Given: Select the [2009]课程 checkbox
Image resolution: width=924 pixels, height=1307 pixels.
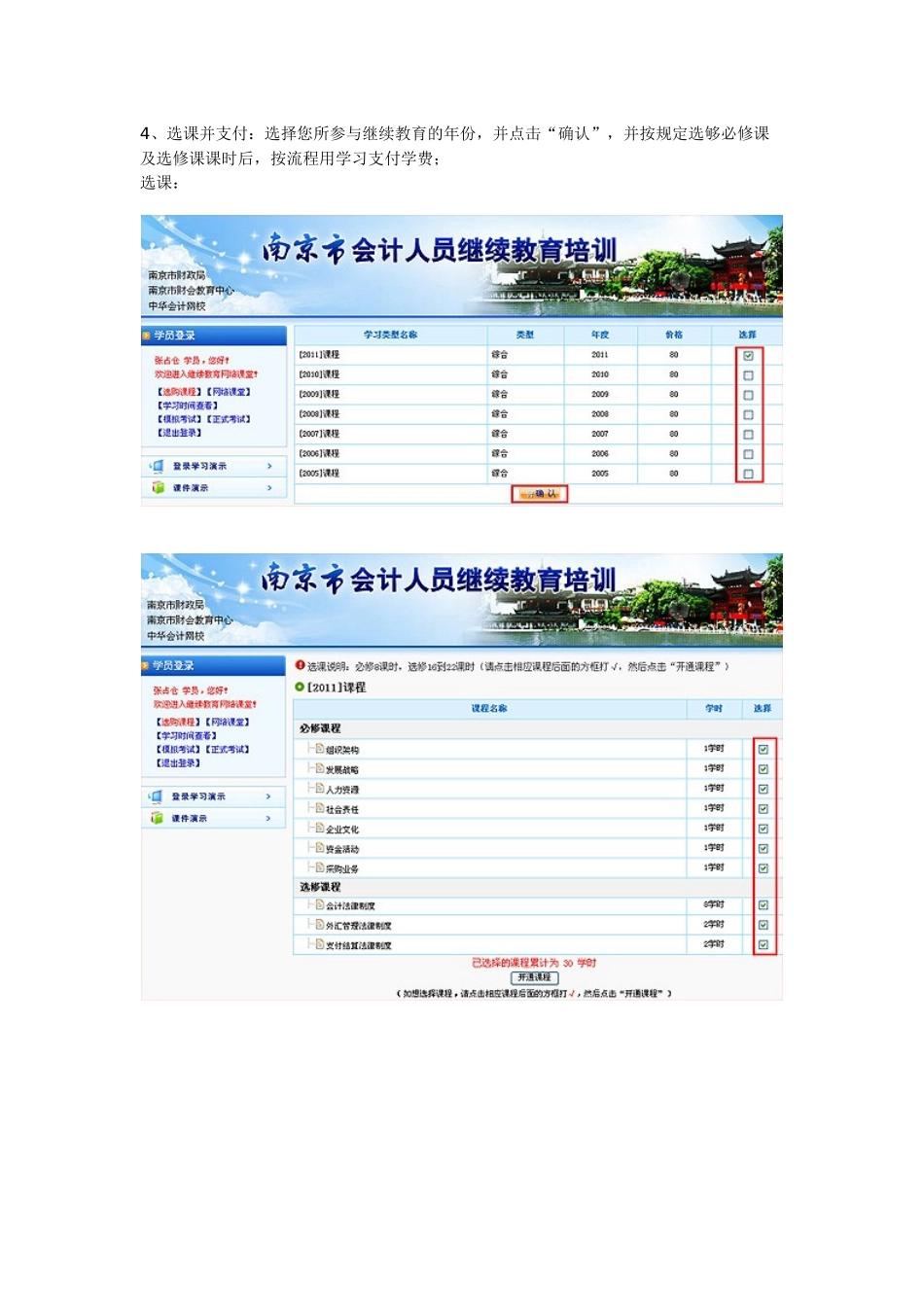Looking at the screenshot, I should point(748,395).
